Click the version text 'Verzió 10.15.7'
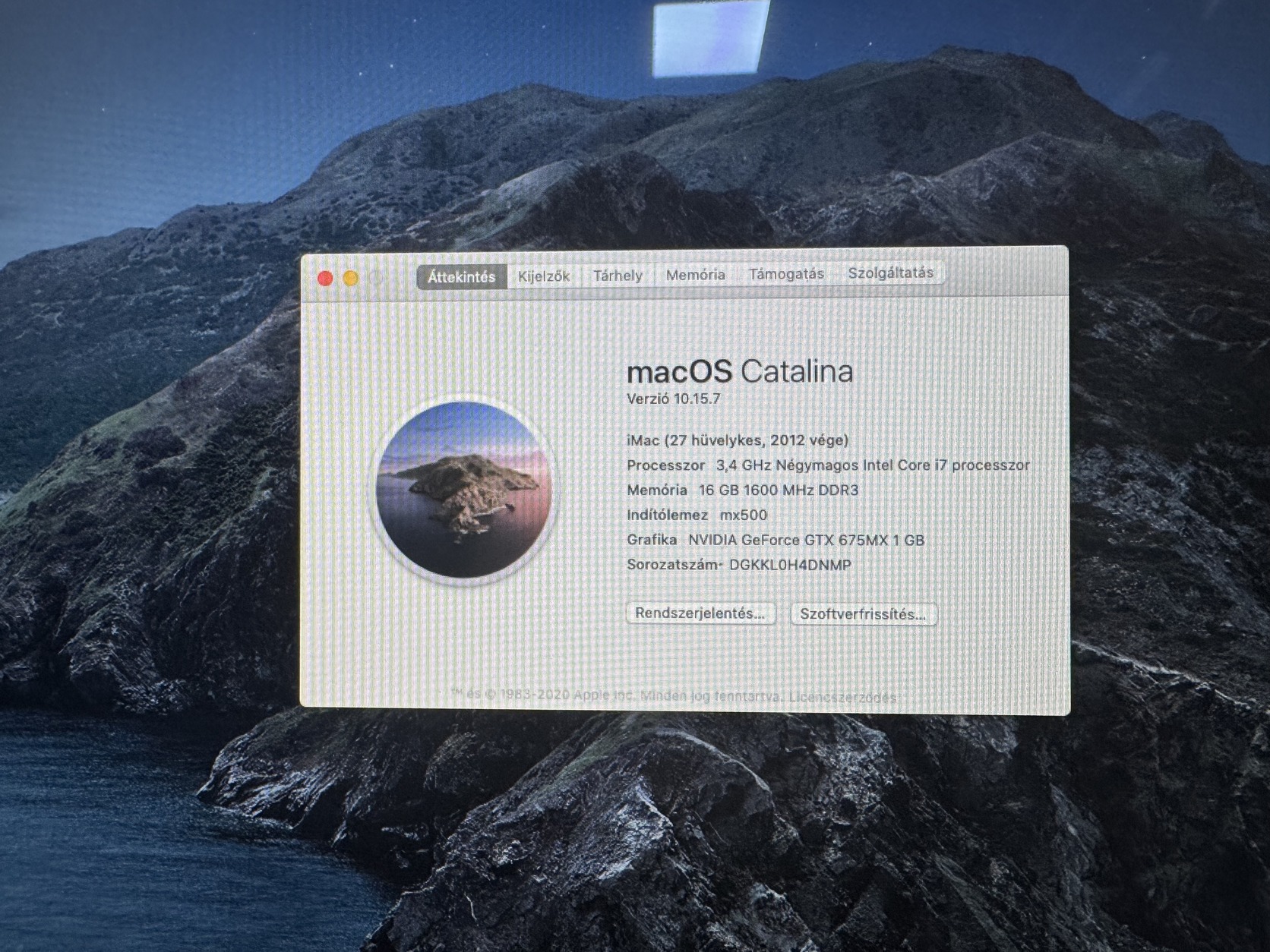This screenshot has height=952, width=1270. 674,399
